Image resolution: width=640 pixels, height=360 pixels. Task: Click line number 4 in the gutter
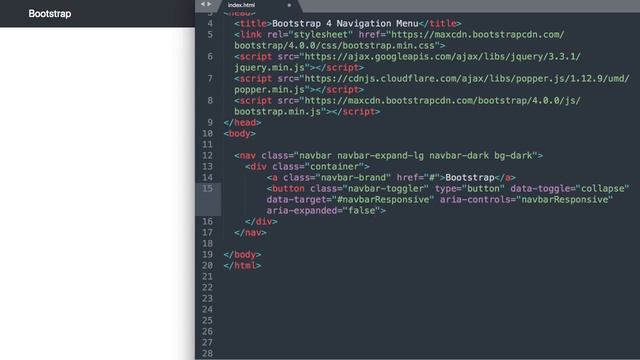click(x=210, y=24)
